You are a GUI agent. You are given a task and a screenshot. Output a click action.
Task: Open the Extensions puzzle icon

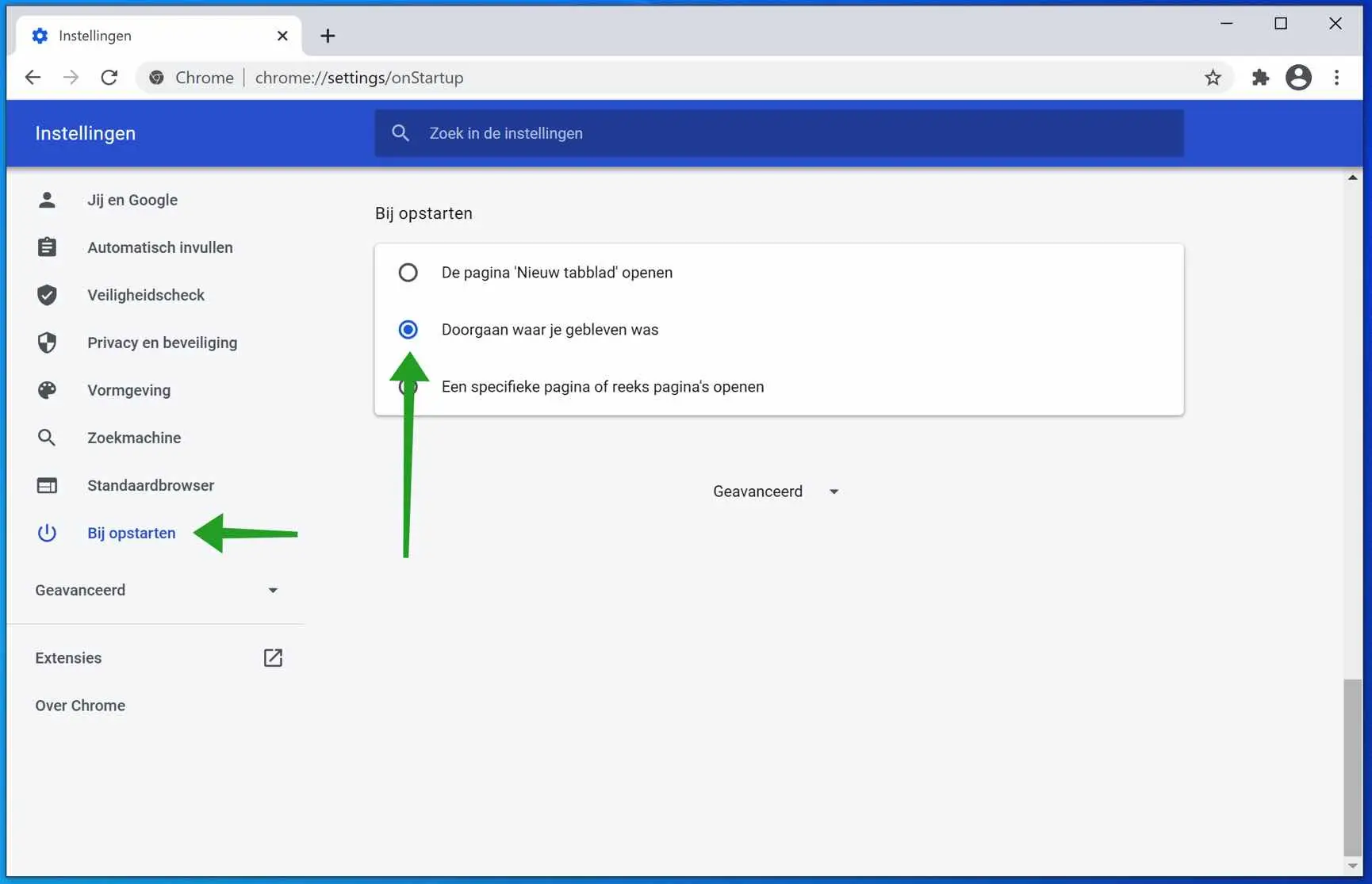(x=1260, y=77)
